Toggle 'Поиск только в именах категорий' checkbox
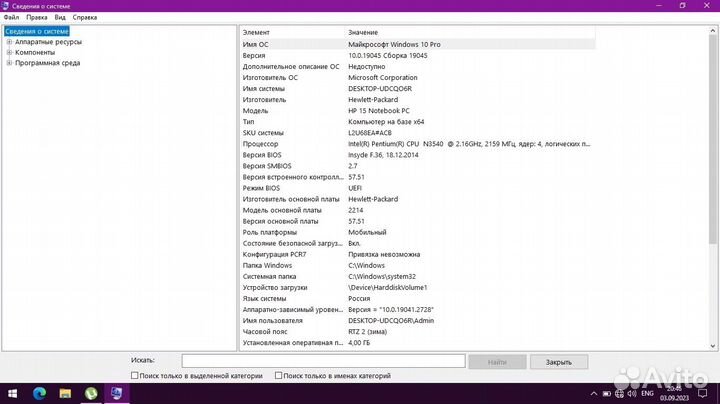This screenshot has width=720, height=404. [279, 376]
